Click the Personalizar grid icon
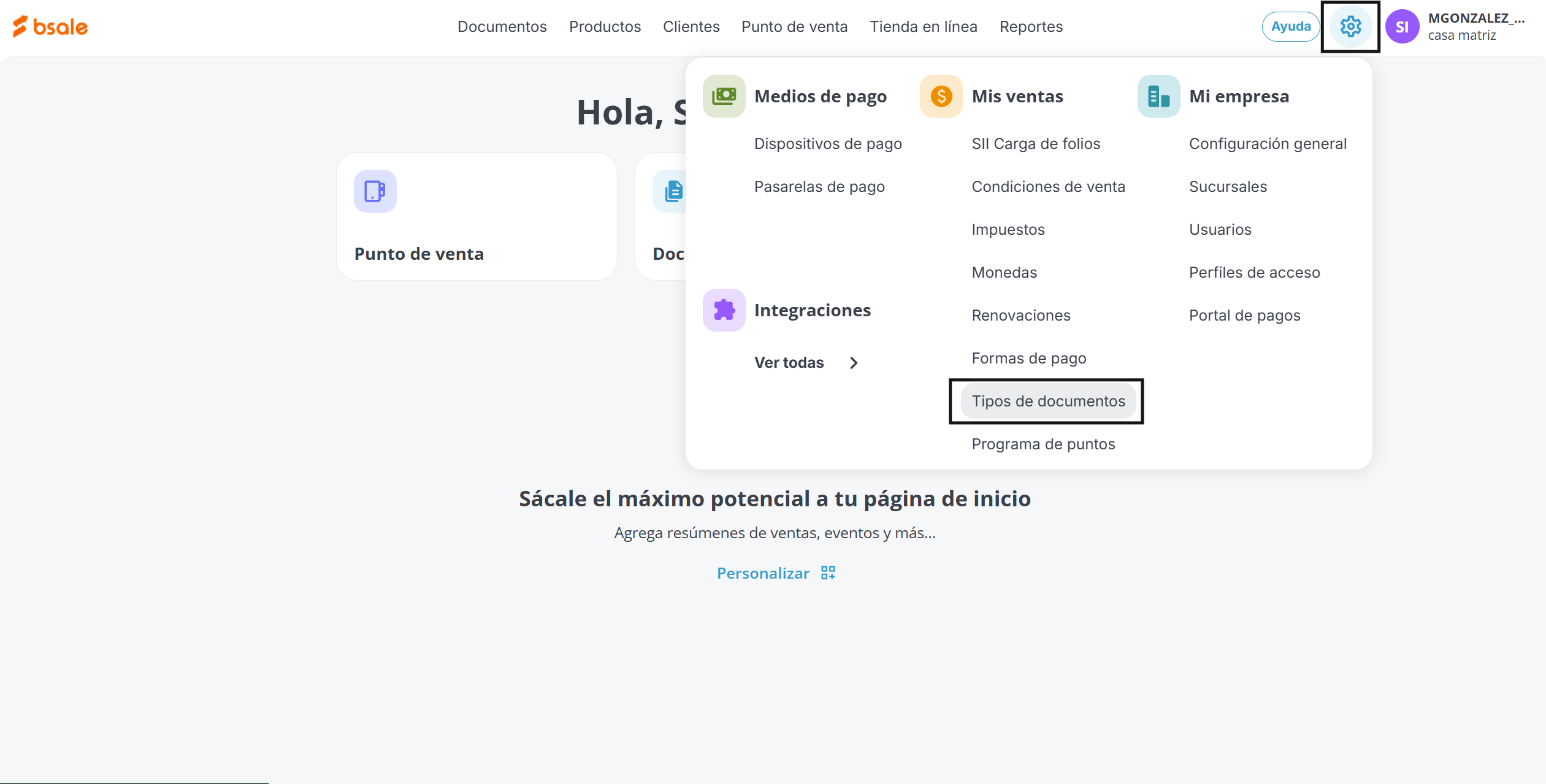 click(828, 573)
